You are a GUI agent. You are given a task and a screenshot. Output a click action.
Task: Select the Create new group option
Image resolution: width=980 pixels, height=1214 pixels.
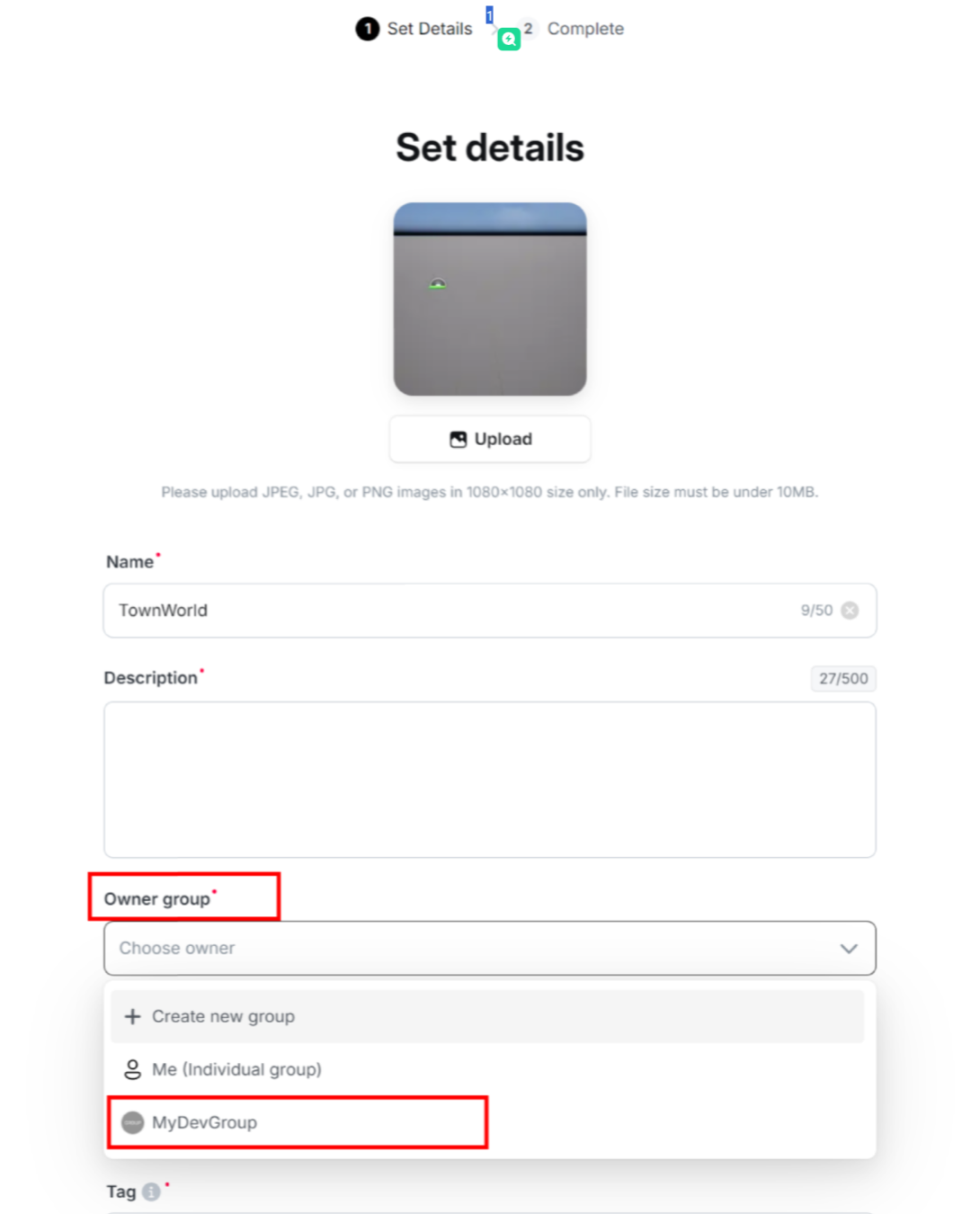(x=223, y=1016)
